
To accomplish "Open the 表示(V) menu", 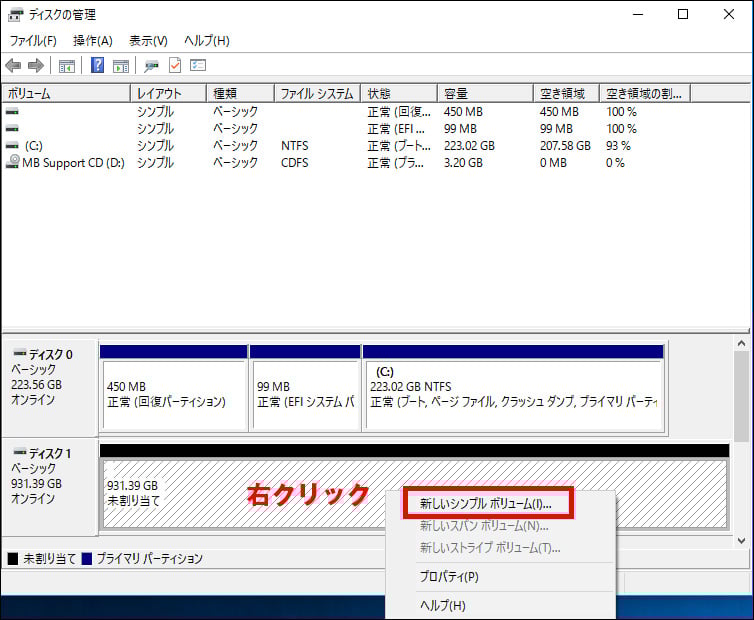I will (148, 41).
